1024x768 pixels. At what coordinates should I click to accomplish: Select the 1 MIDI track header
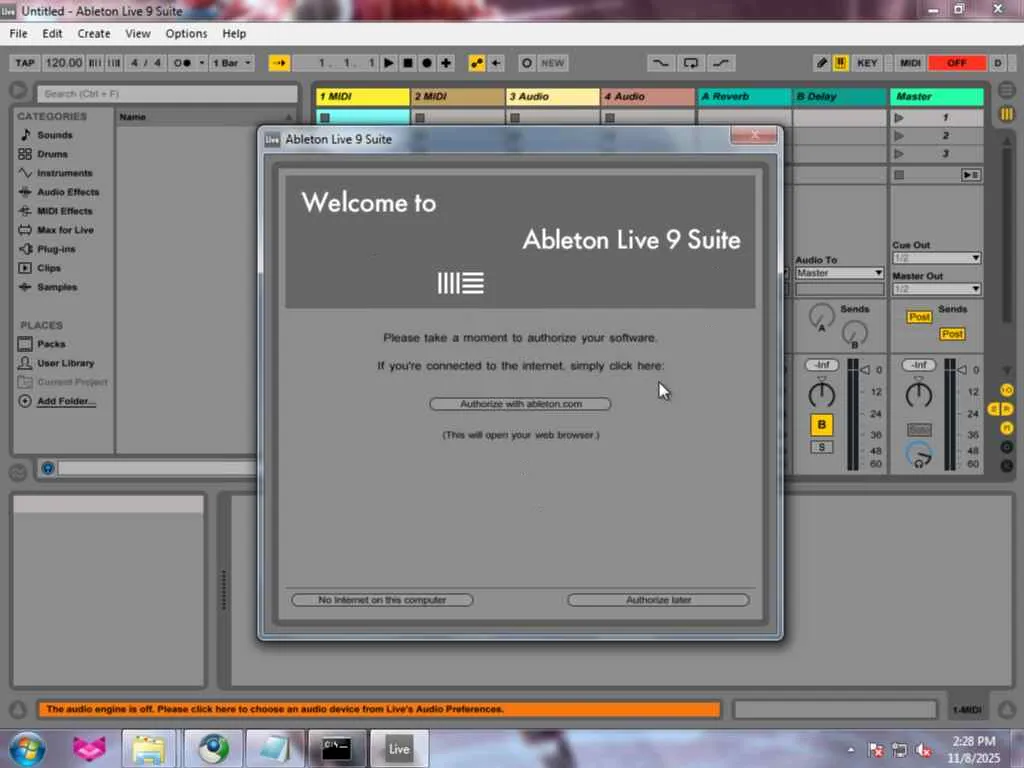362,97
